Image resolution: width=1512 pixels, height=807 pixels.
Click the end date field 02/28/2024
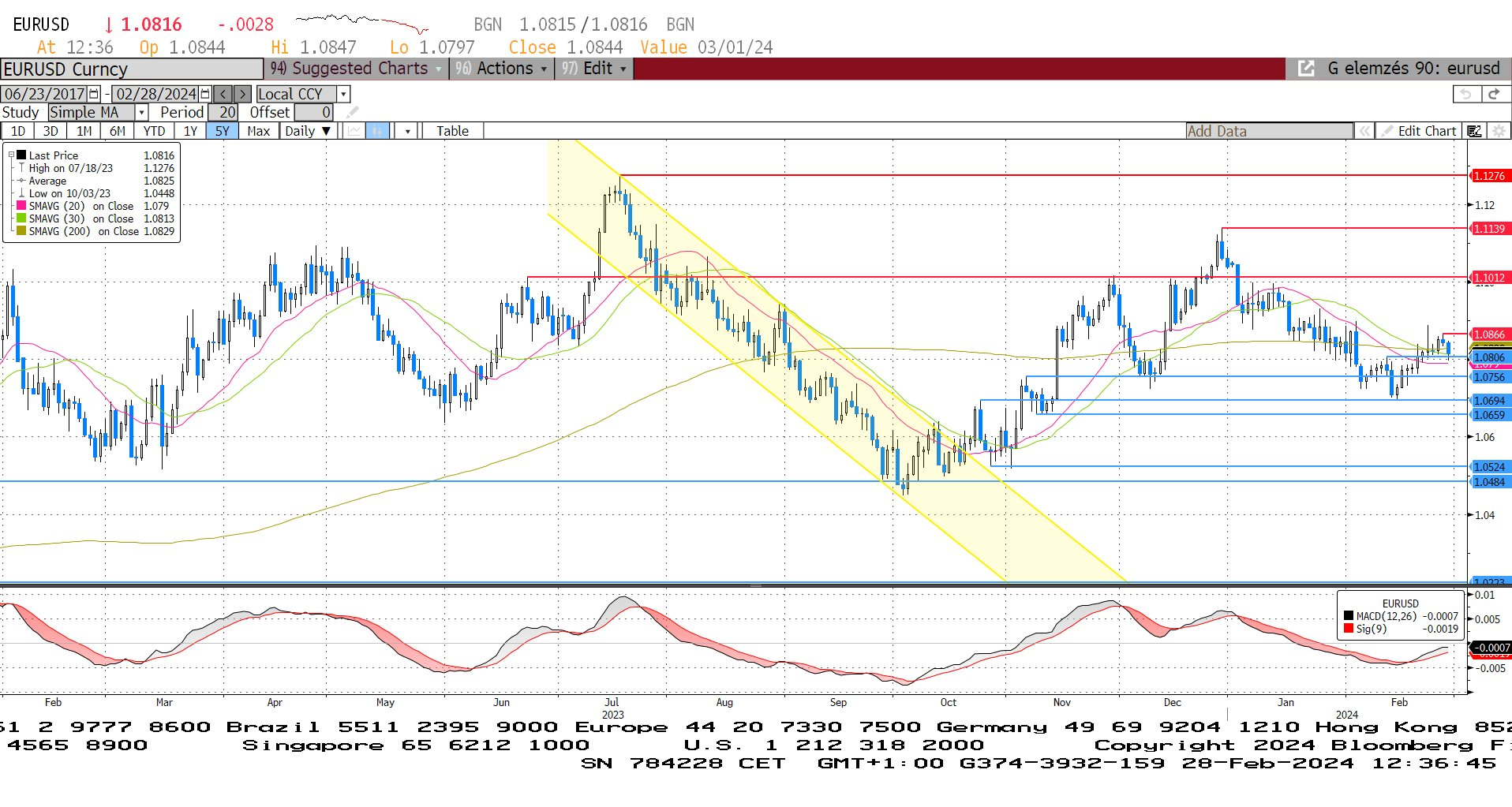(156, 94)
